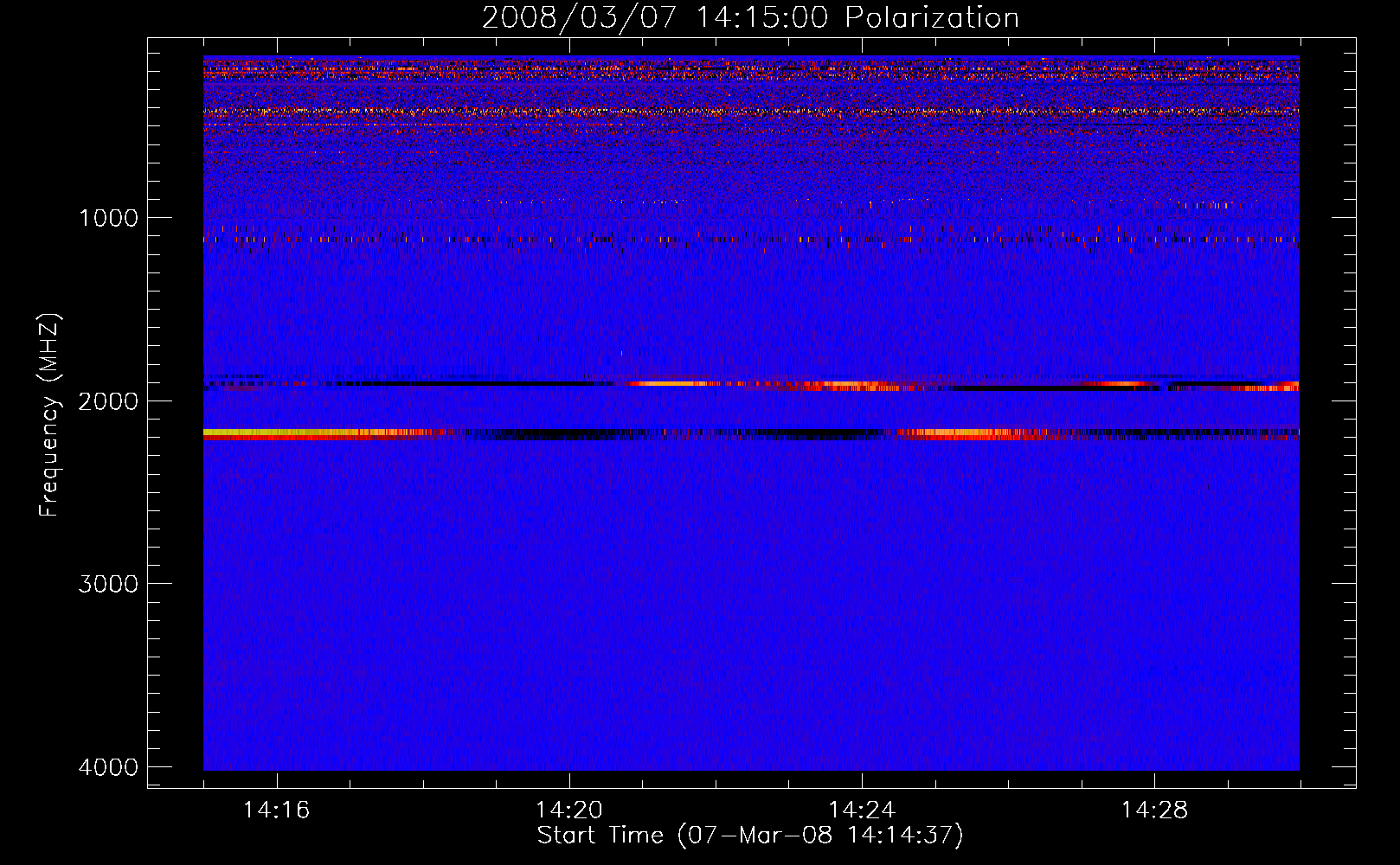Click the 14:20 time tick label

click(x=568, y=810)
